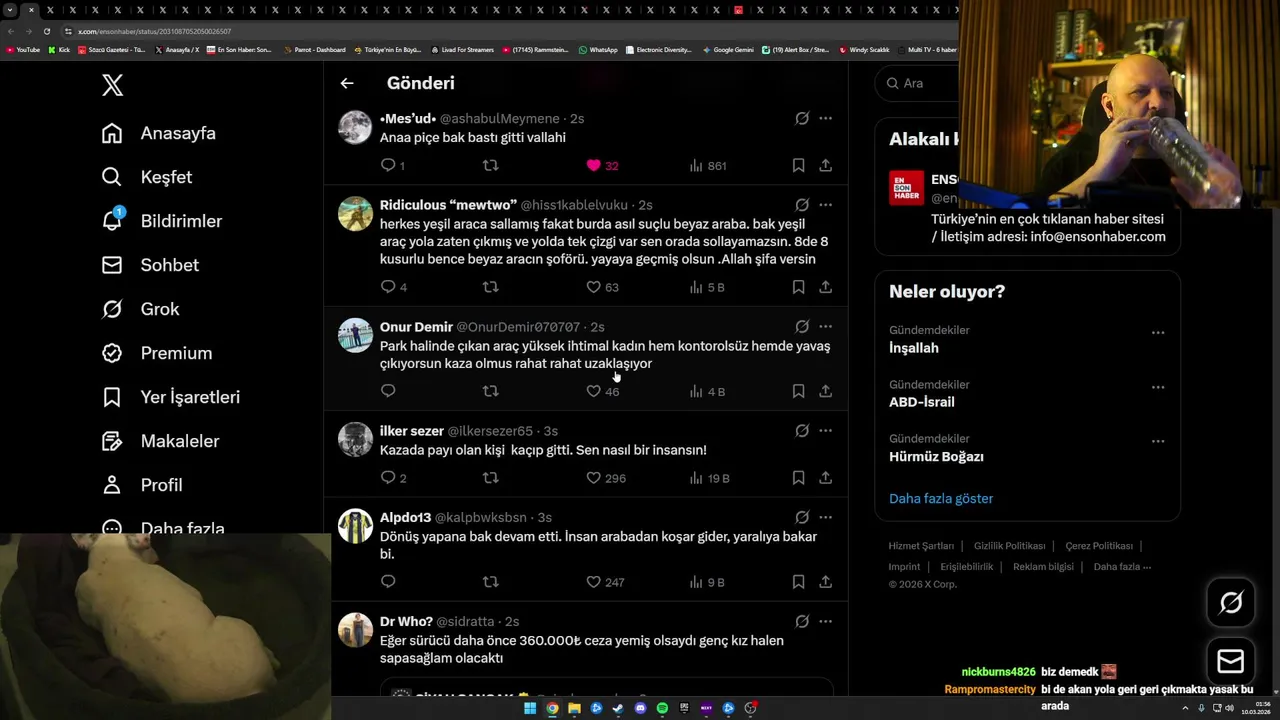Reply to the Mes'ud tweet
This screenshot has width=1280, height=720.
click(x=388, y=165)
